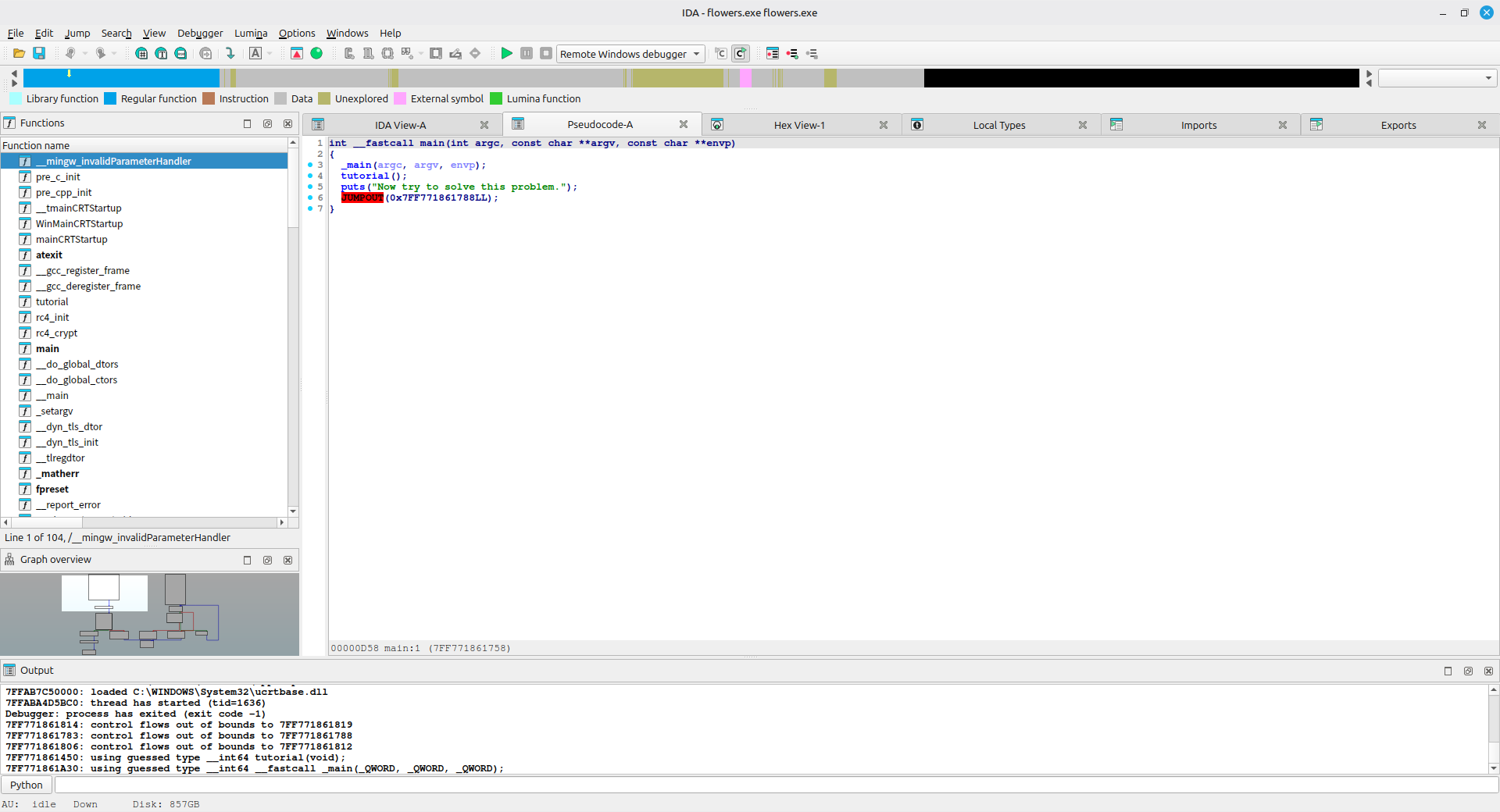Click the blue region of navigation band

coord(121,78)
